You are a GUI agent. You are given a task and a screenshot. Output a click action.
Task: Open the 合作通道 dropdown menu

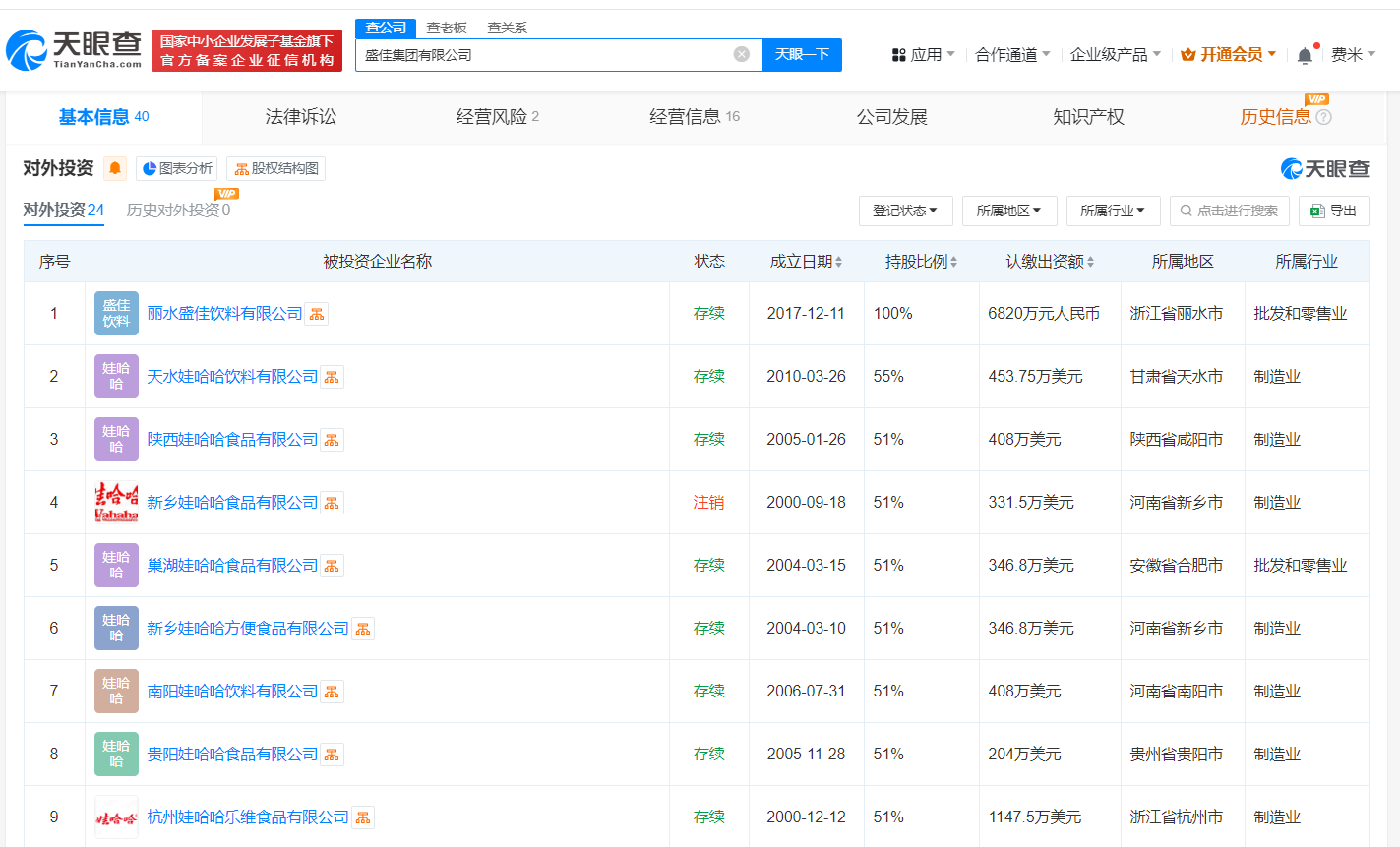coord(1012,55)
